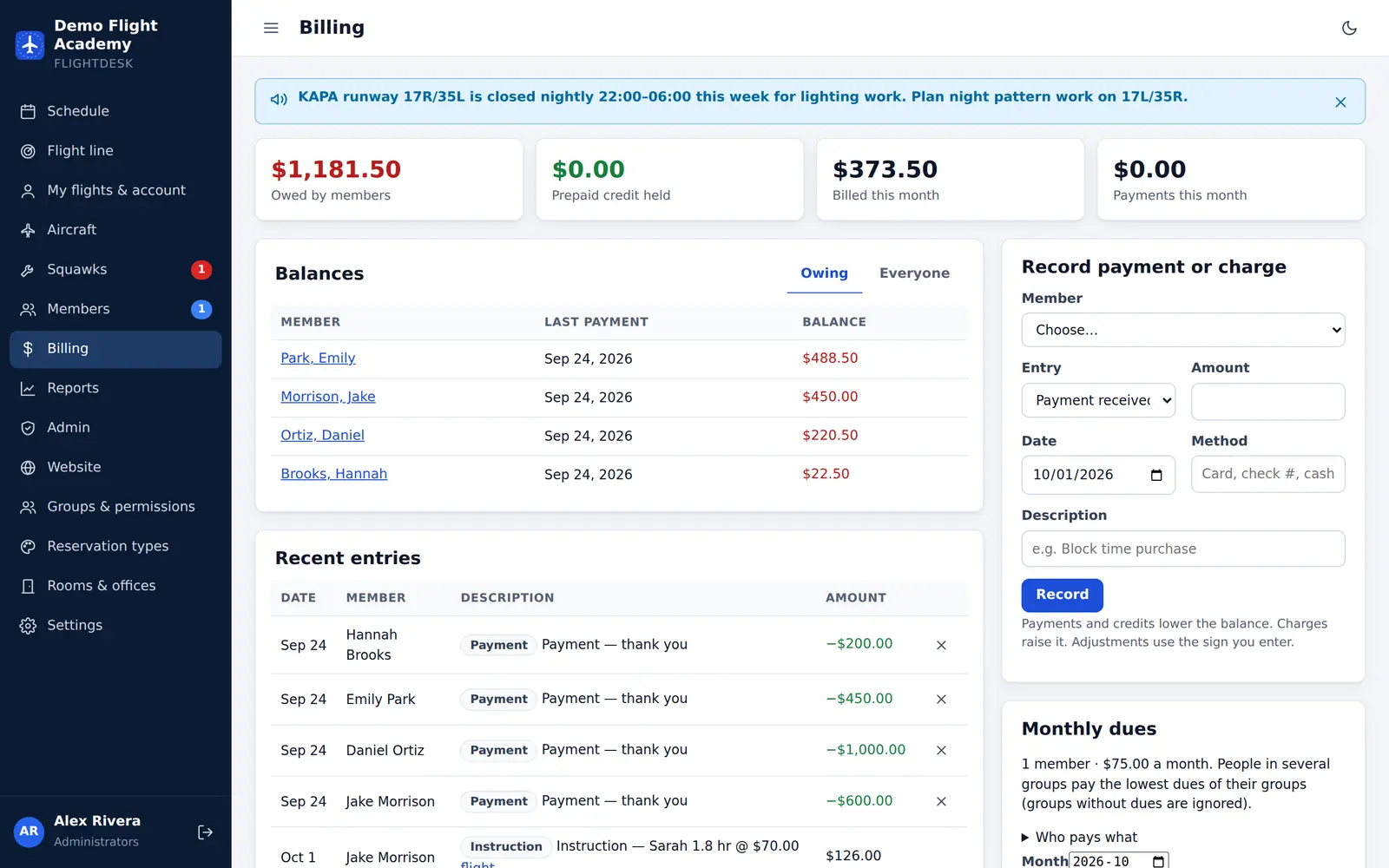The height and width of the screenshot is (868, 1389).
Task: Click the Method input field
Action: pos(1267,474)
